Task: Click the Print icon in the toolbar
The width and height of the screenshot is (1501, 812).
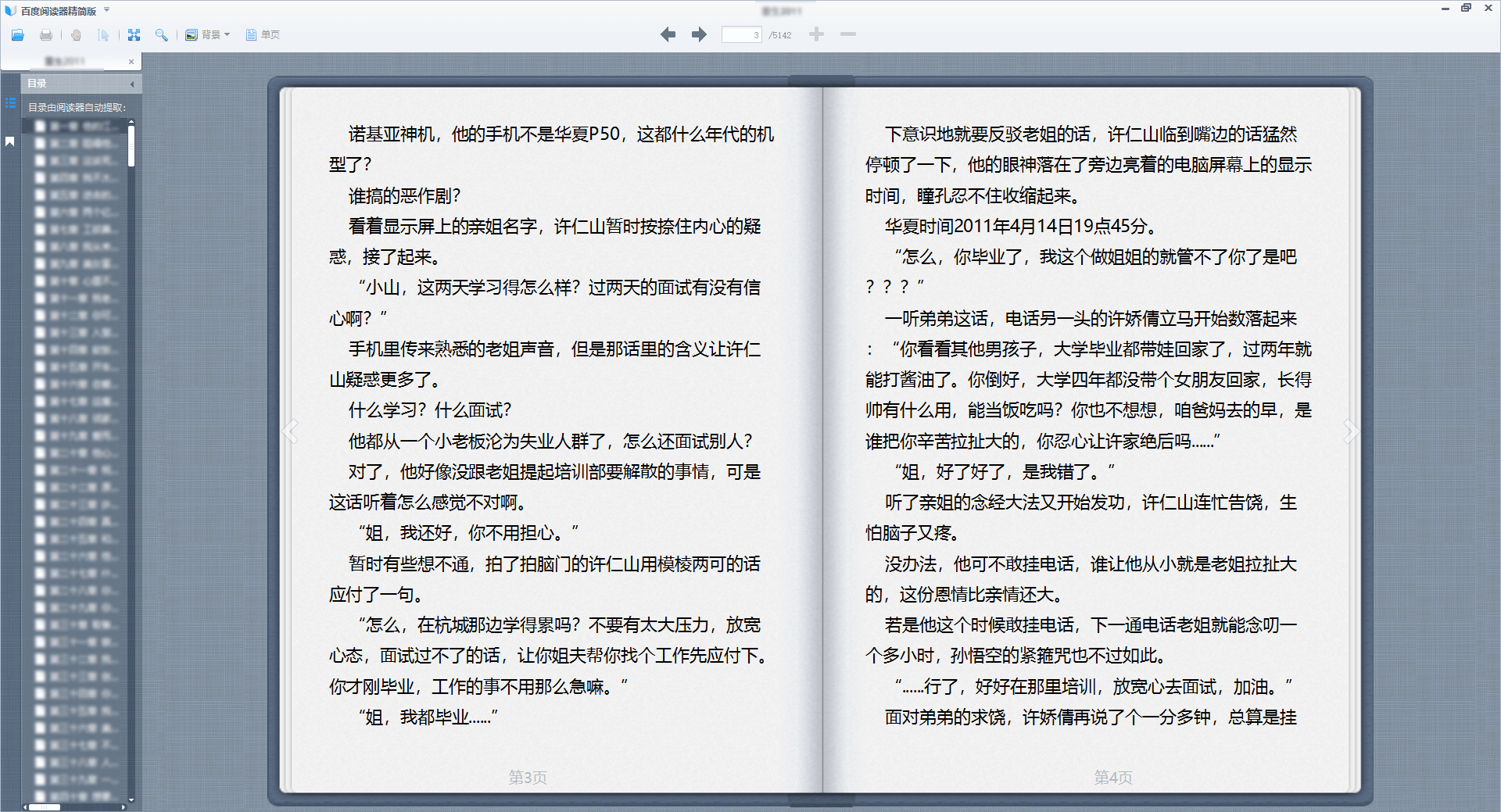Action: point(46,35)
